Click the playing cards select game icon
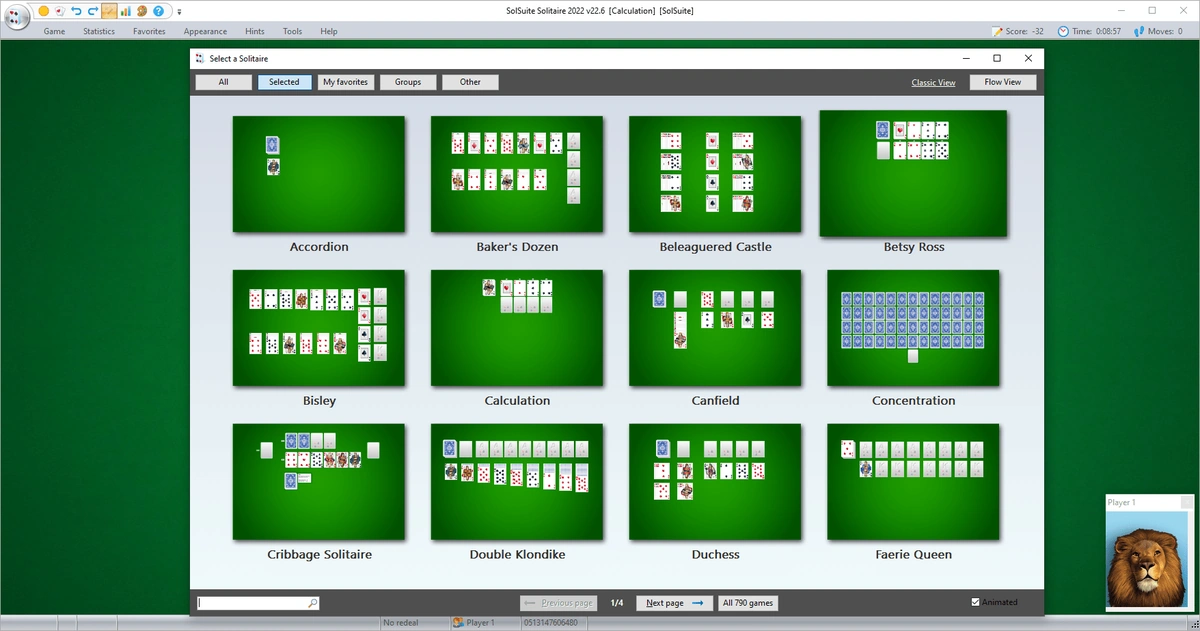The image size is (1200, 631). click(x=60, y=11)
